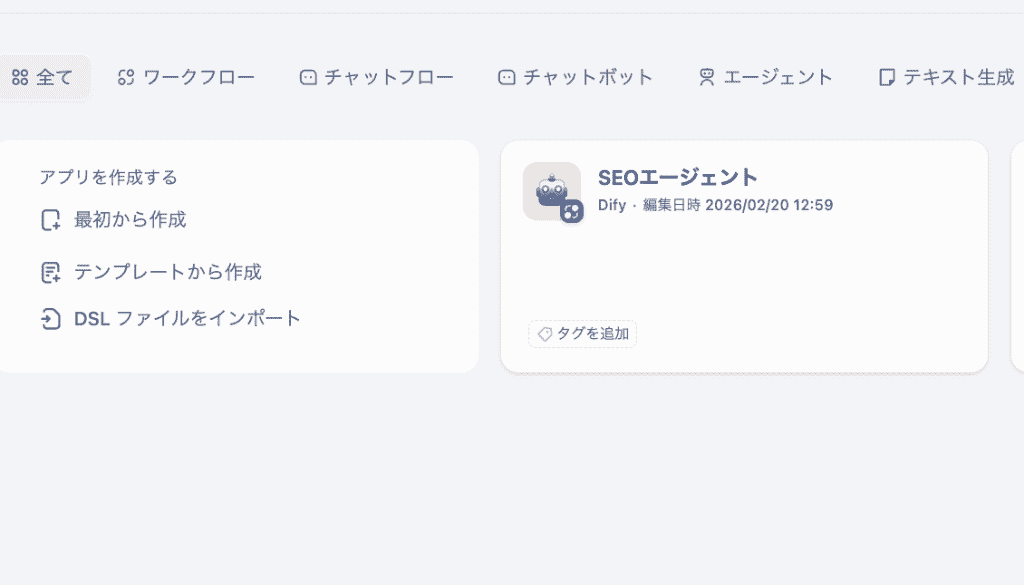Click the template icon for テンプレートから作成
The image size is (1024, 585).
point(50,272)
